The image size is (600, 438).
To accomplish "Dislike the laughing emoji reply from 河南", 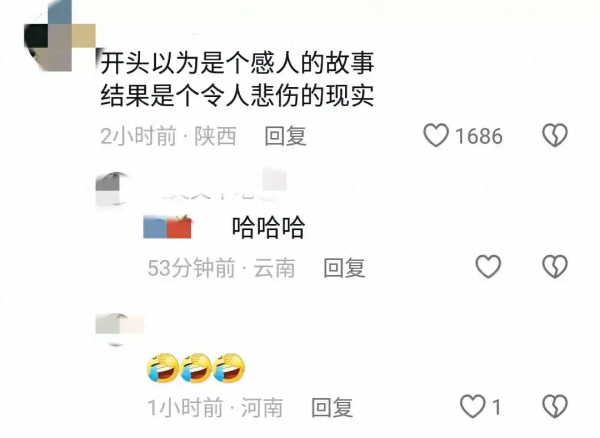I will 554,406.
